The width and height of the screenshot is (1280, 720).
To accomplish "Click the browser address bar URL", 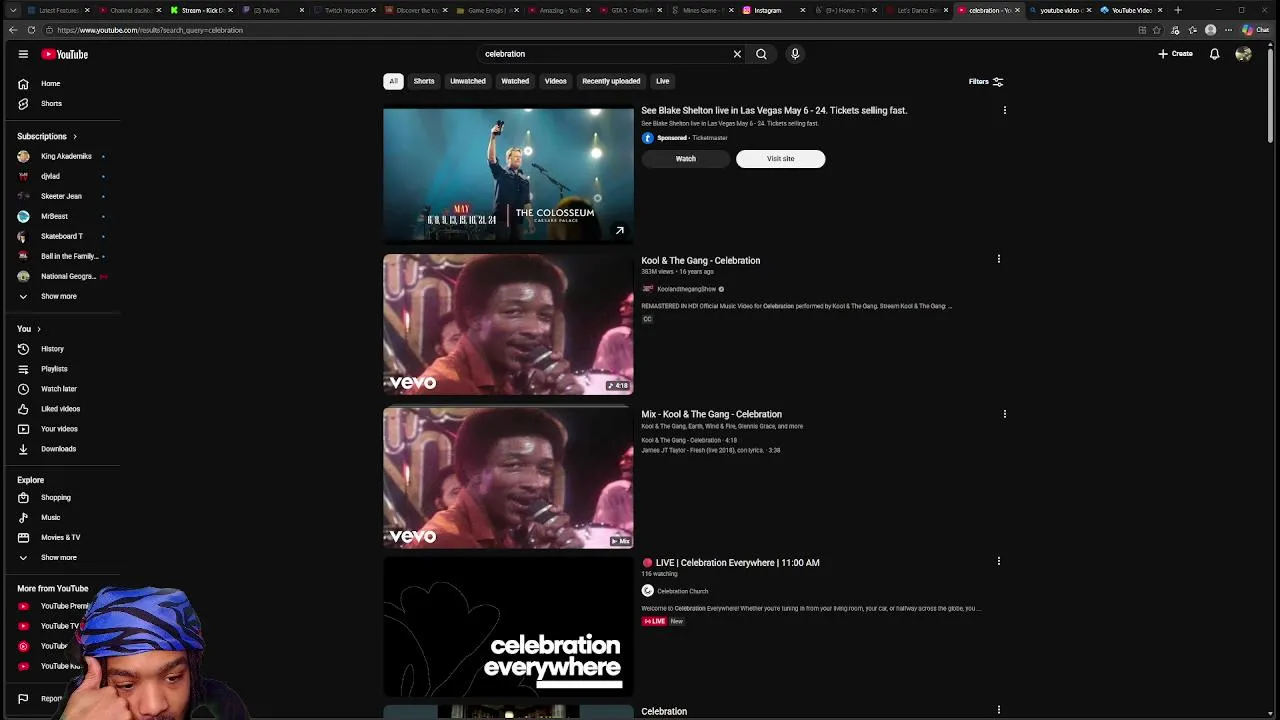I will coord(150,30).
